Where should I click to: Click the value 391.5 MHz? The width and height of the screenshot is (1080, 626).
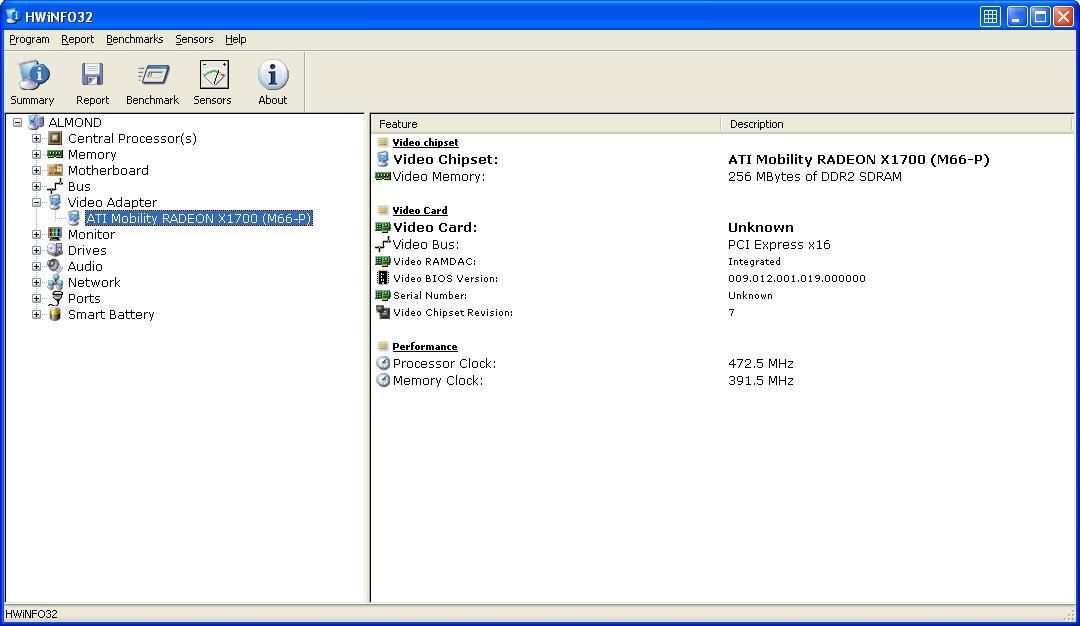pyautogui.click(x=760, y=381)
